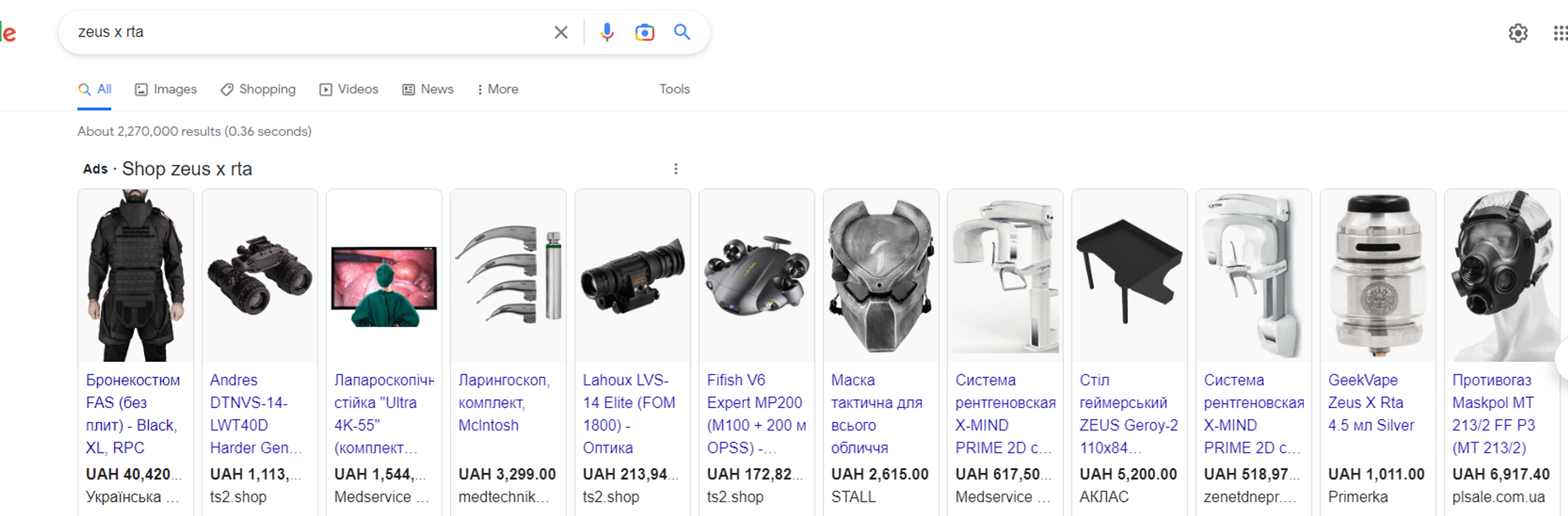Follow the 'Стіл геймерський ZEUS Geroy-2' link

coord(1129,413)
